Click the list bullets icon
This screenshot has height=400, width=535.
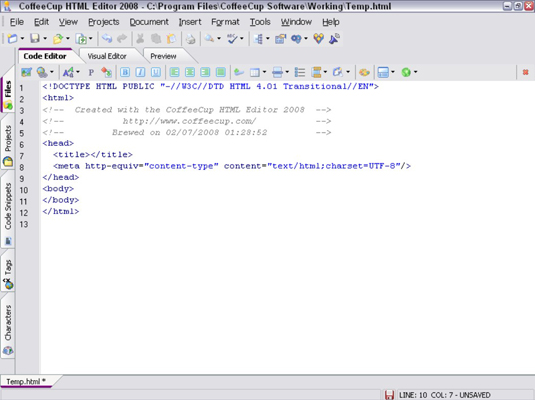tap(300, 72)
